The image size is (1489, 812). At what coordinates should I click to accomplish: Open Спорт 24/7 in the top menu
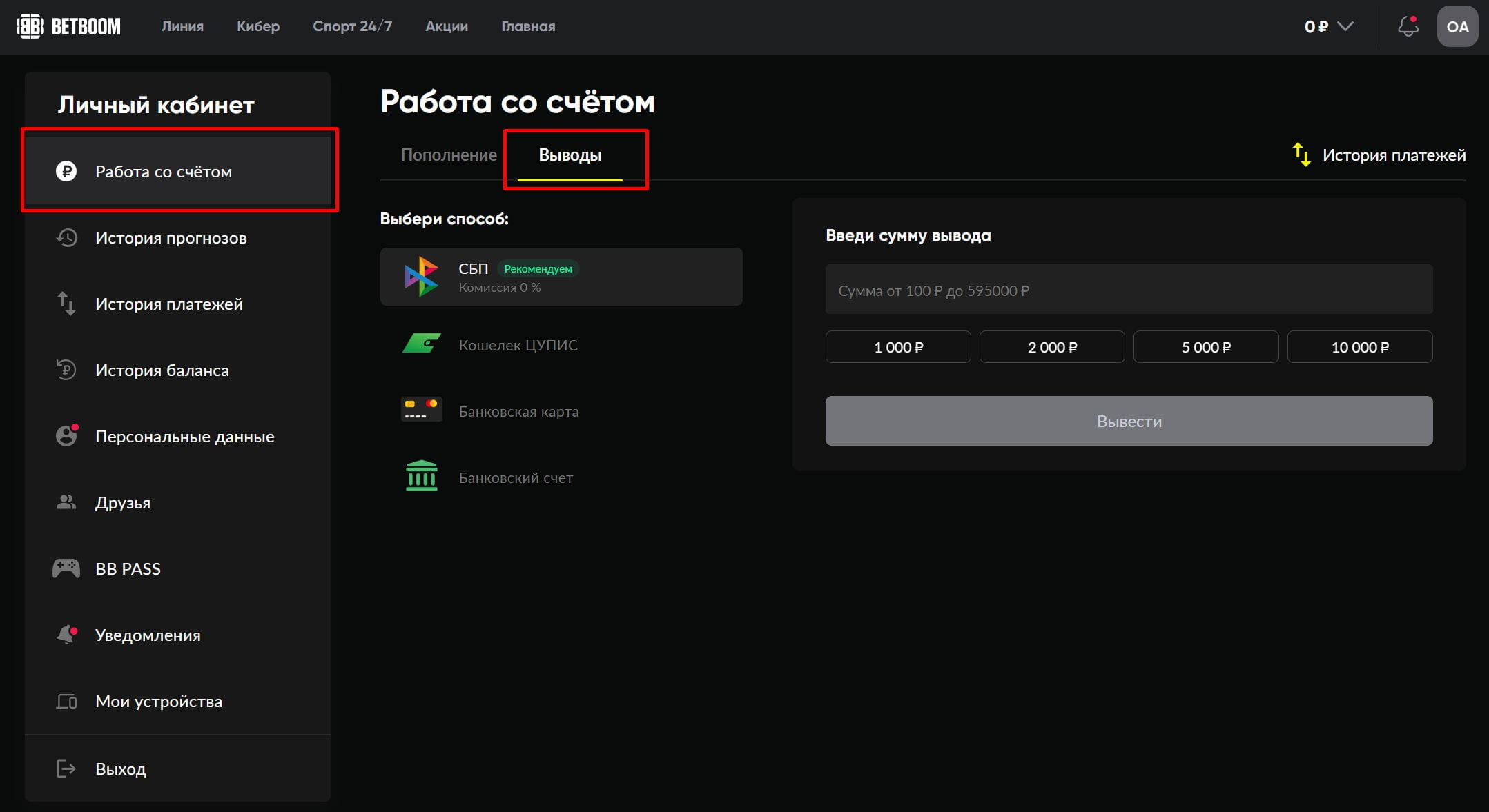click(352, 26)
